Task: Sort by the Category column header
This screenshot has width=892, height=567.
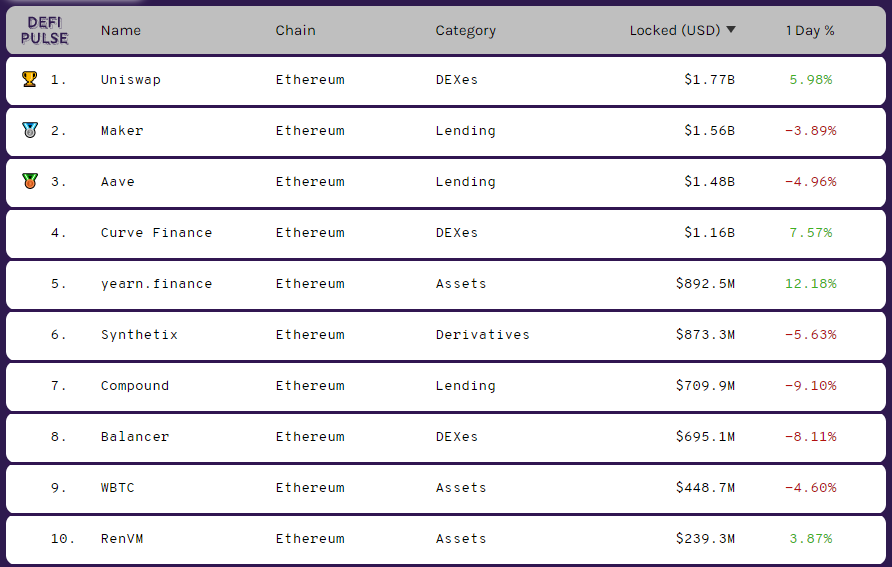Action: (x=465, y=31)
